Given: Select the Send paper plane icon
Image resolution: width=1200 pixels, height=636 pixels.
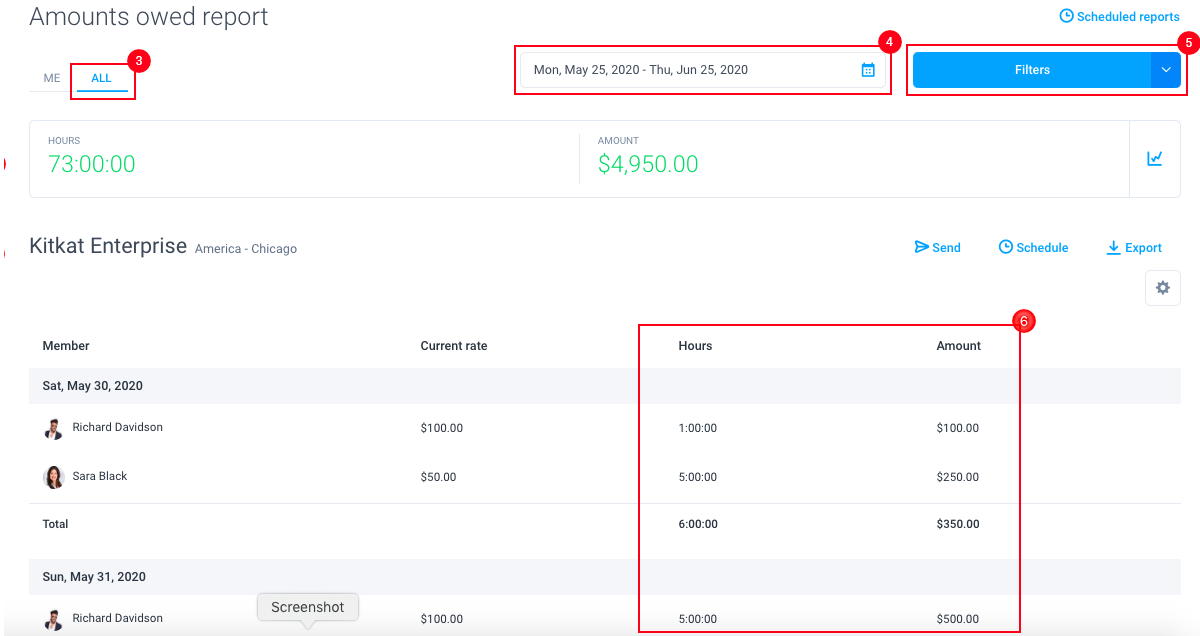Looking at the screenshot, I should (920, 247).
